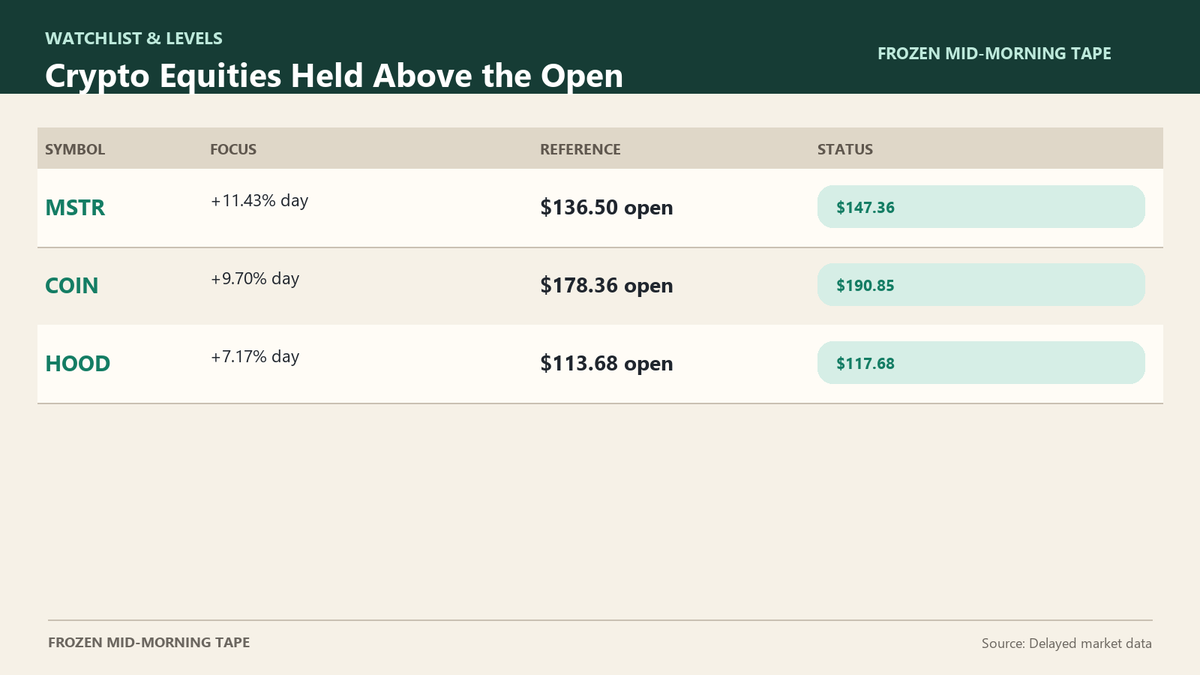Select the +7.17% day focus value
The width and height of the screenshot is (1200, 675).
(x=255, y=356)
